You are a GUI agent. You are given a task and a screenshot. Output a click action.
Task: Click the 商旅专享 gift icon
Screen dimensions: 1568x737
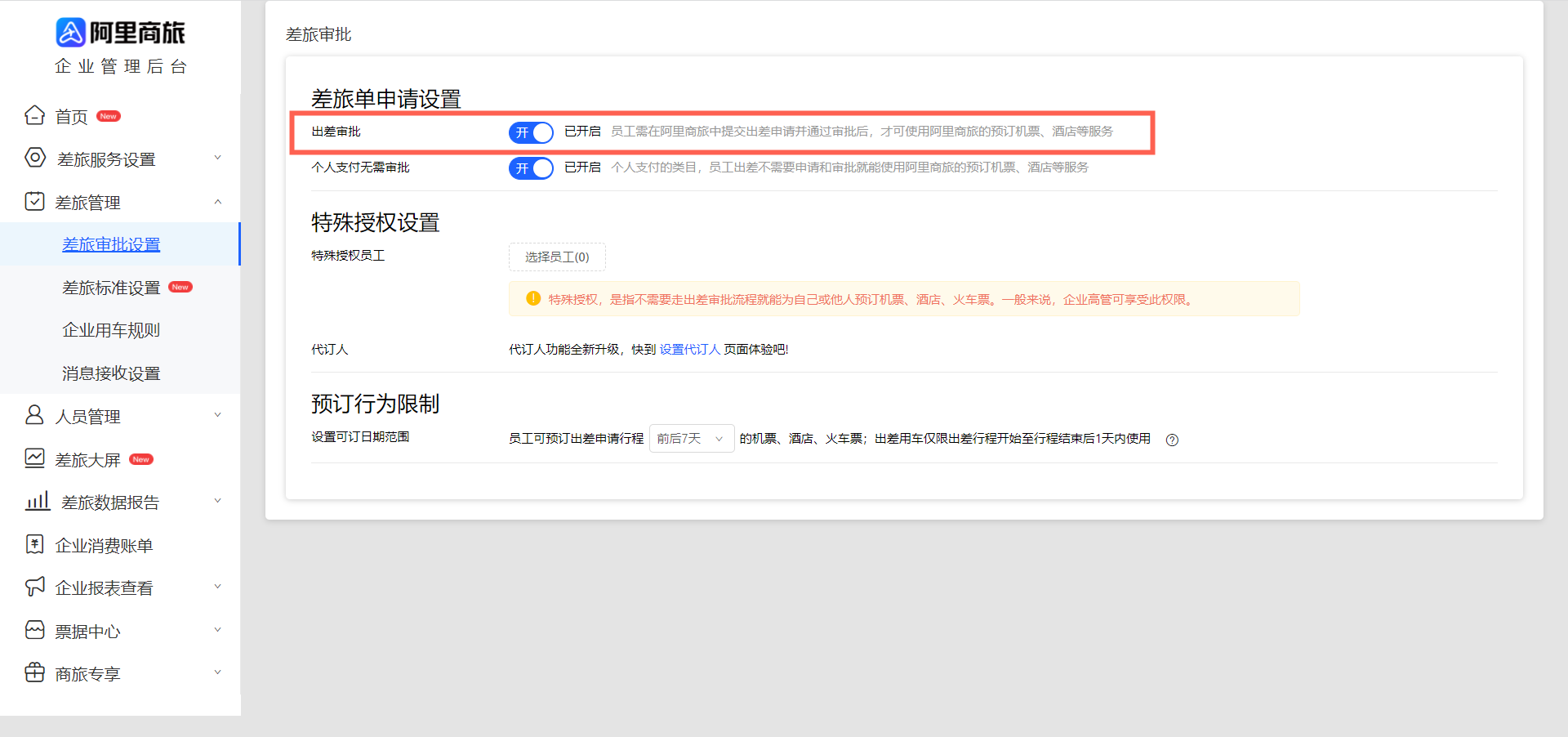click(34, 672)
